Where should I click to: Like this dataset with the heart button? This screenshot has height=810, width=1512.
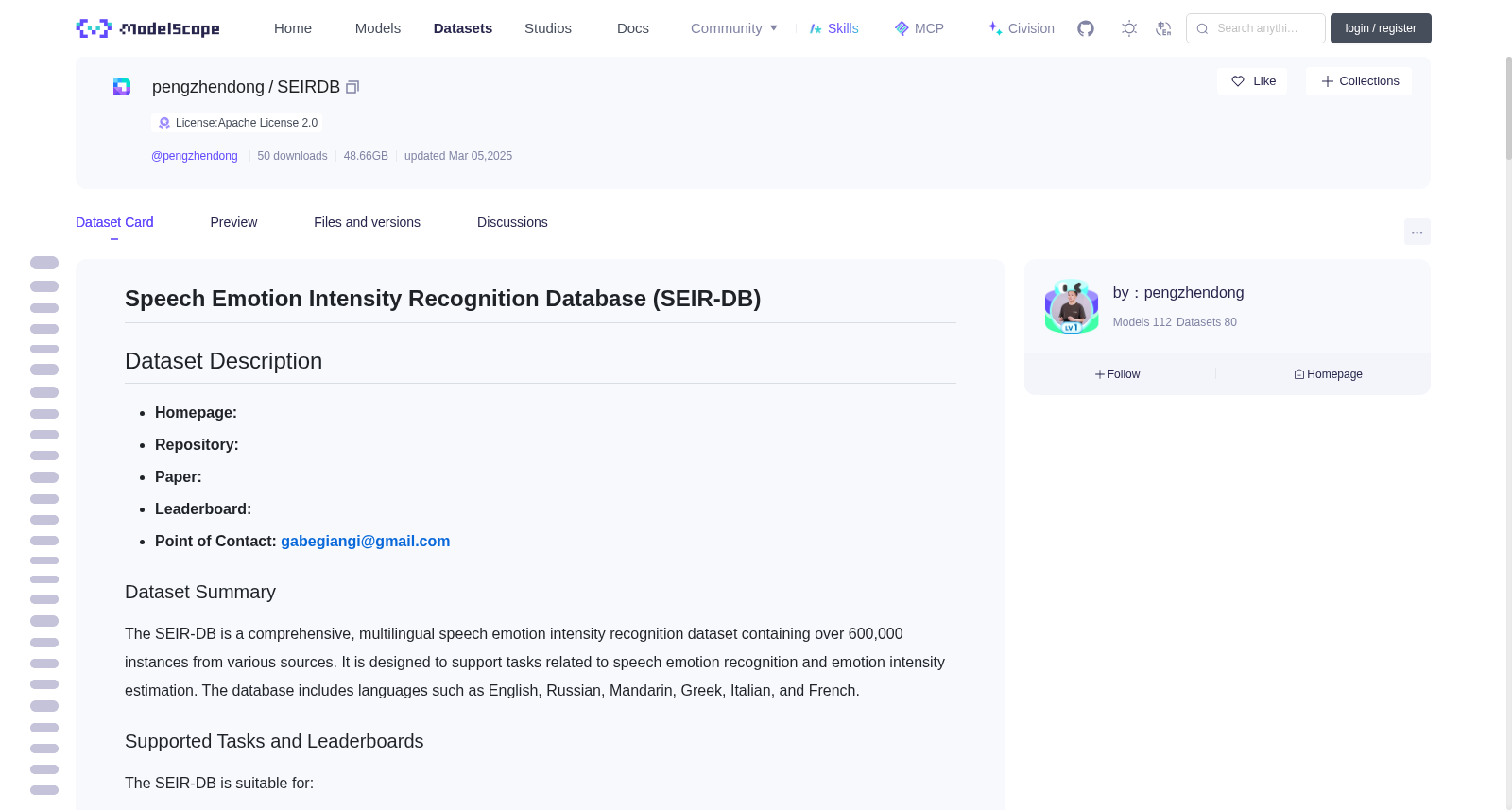[x=1252, y=81]
